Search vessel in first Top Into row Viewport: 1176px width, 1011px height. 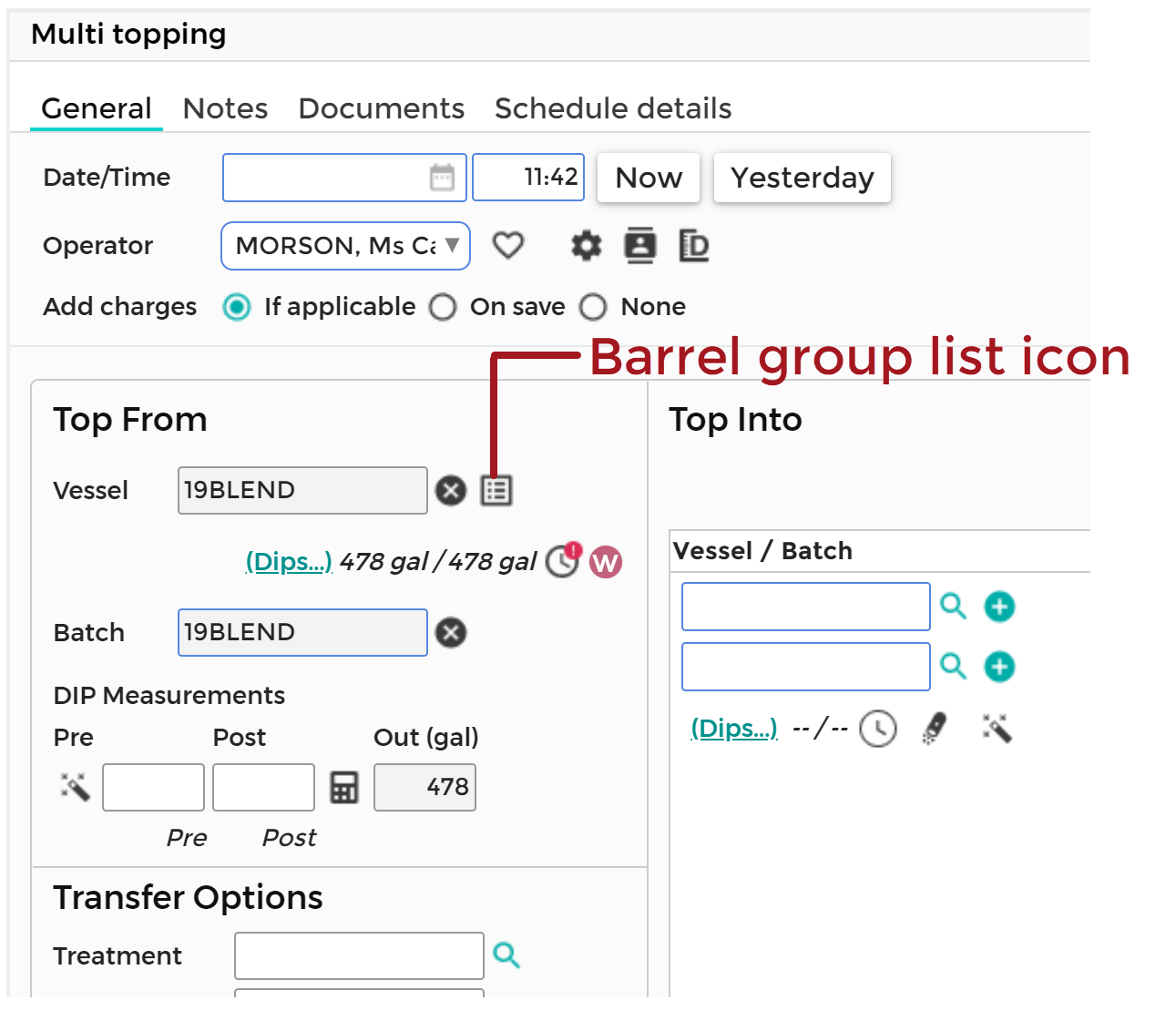point(953,606)
